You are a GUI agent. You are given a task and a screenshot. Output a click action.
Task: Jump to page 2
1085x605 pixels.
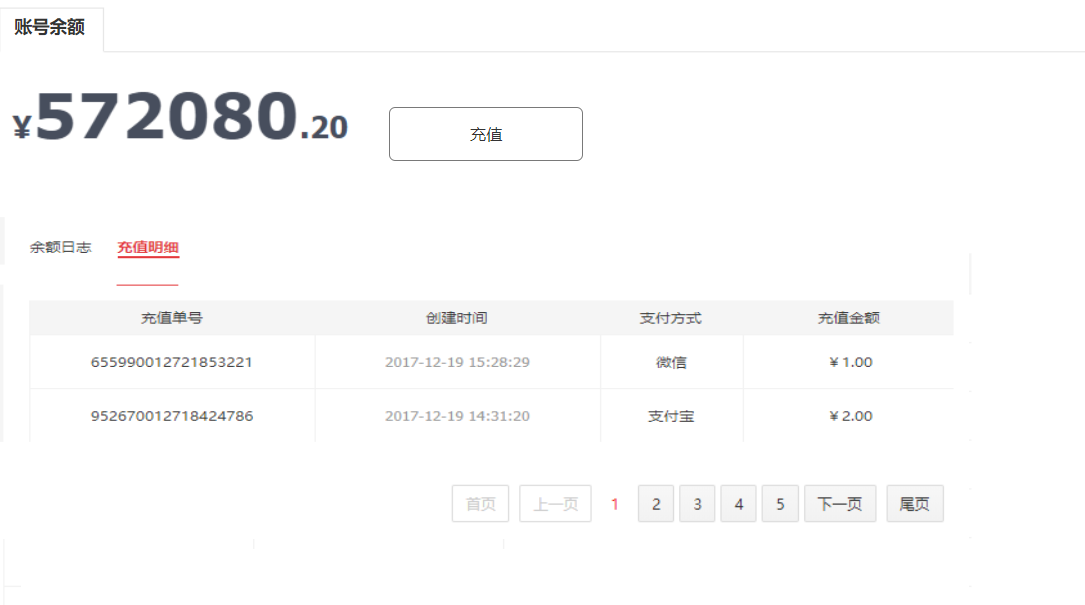click(656, 503)
